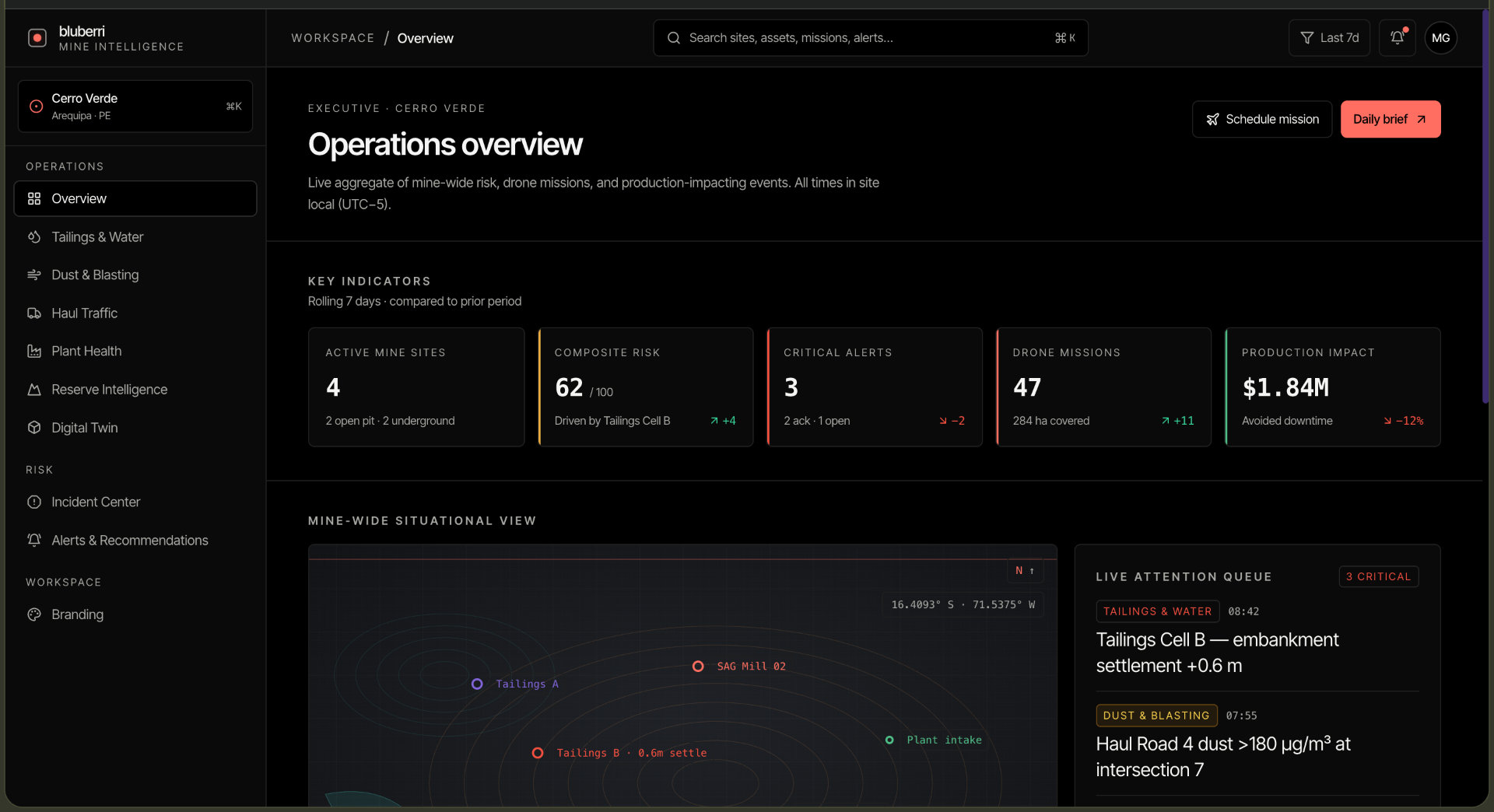Click the WORKSPACE breadcrumb link
The image size is (1494, 812).
click(x=332, y=38)
